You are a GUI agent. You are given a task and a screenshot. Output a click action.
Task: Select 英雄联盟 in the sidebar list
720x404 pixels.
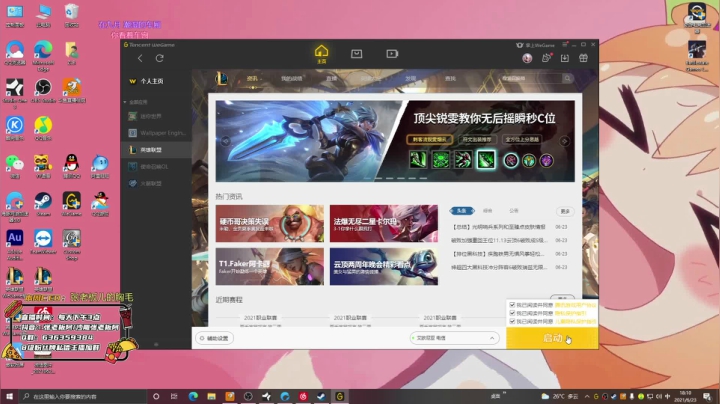pyautogui.click(x=156, y=150)
